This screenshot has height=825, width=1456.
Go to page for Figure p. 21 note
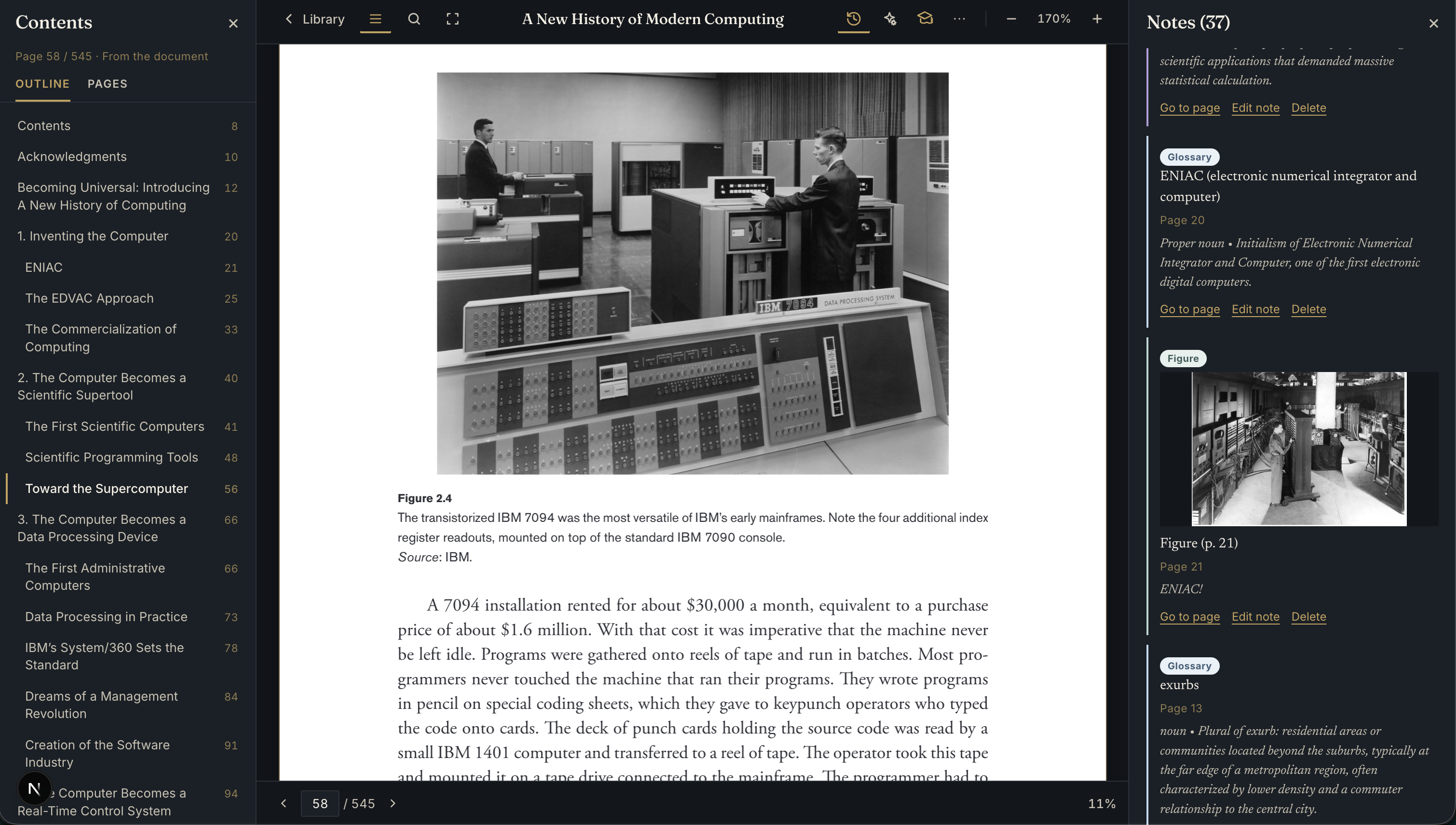pos(1189,616)
